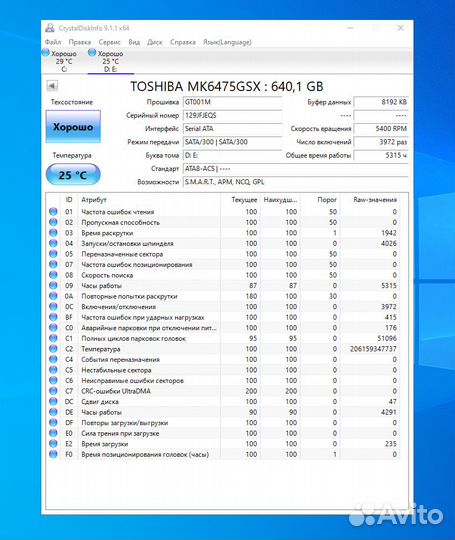Click status circle of attribute 0C row
Viewport: 455px width, 540px height.
pos(53,307)
